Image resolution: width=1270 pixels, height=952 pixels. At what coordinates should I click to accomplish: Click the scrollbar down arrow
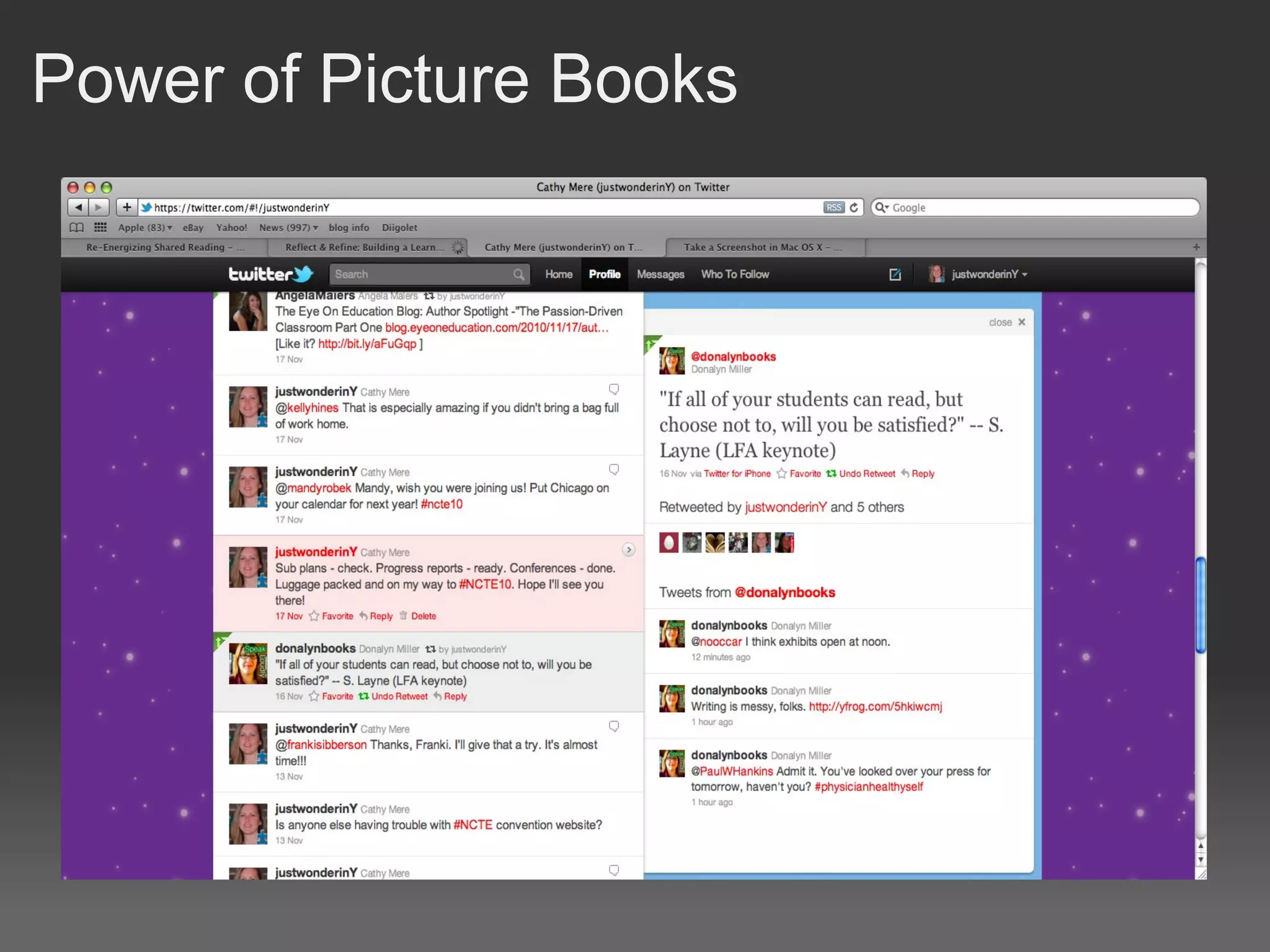tap(1201, 860)
